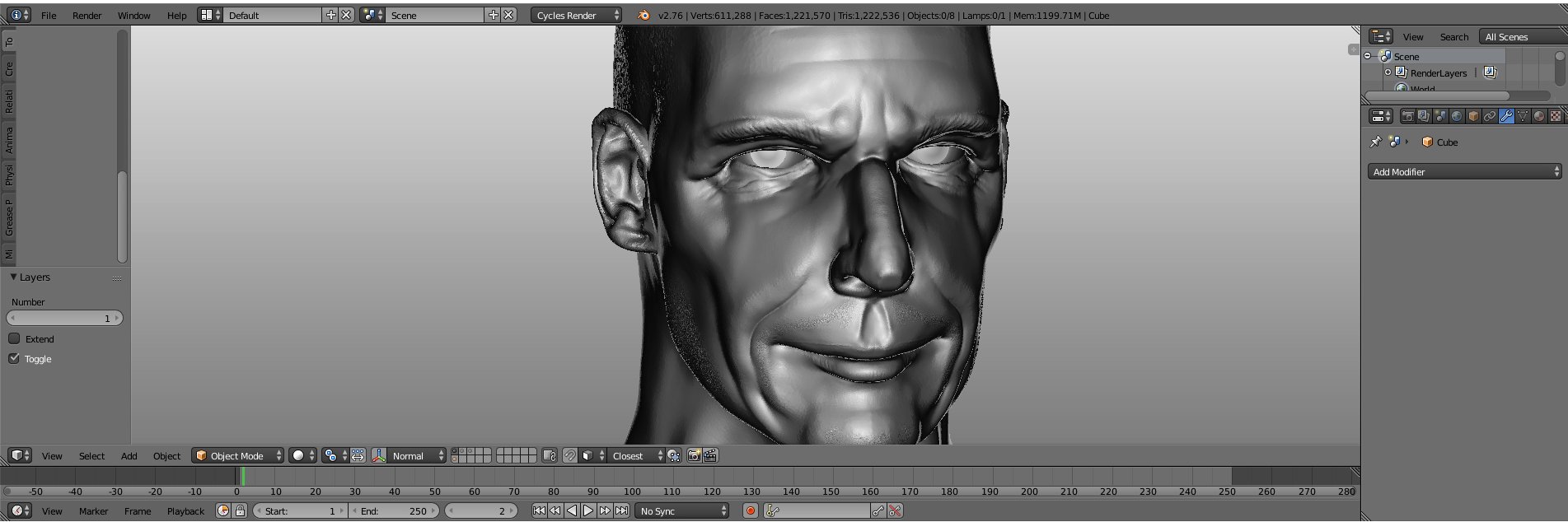
Task: Uncheck the Toggle checkbox
Action: coord(14,358)
